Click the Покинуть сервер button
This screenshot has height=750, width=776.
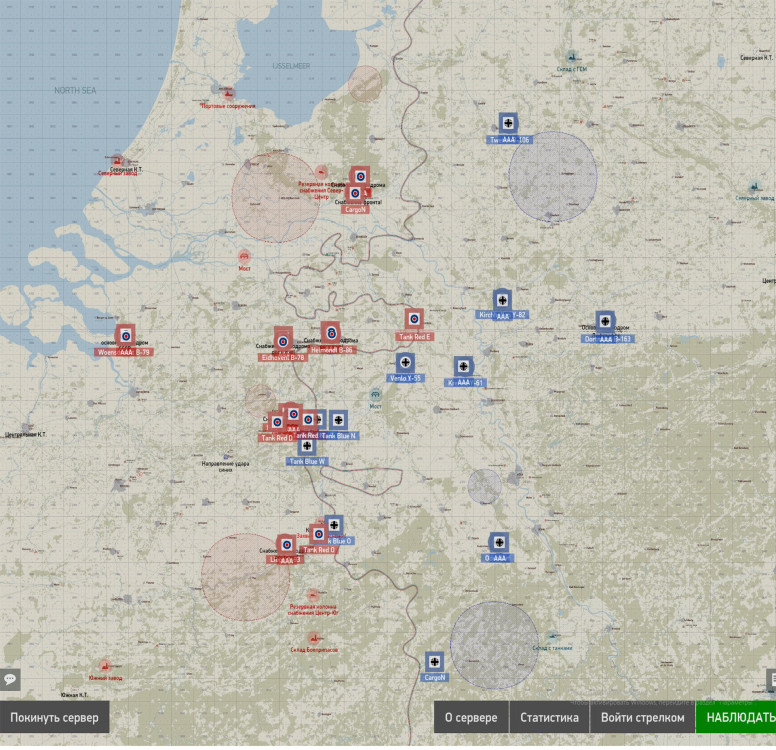(x=54, y=717)
